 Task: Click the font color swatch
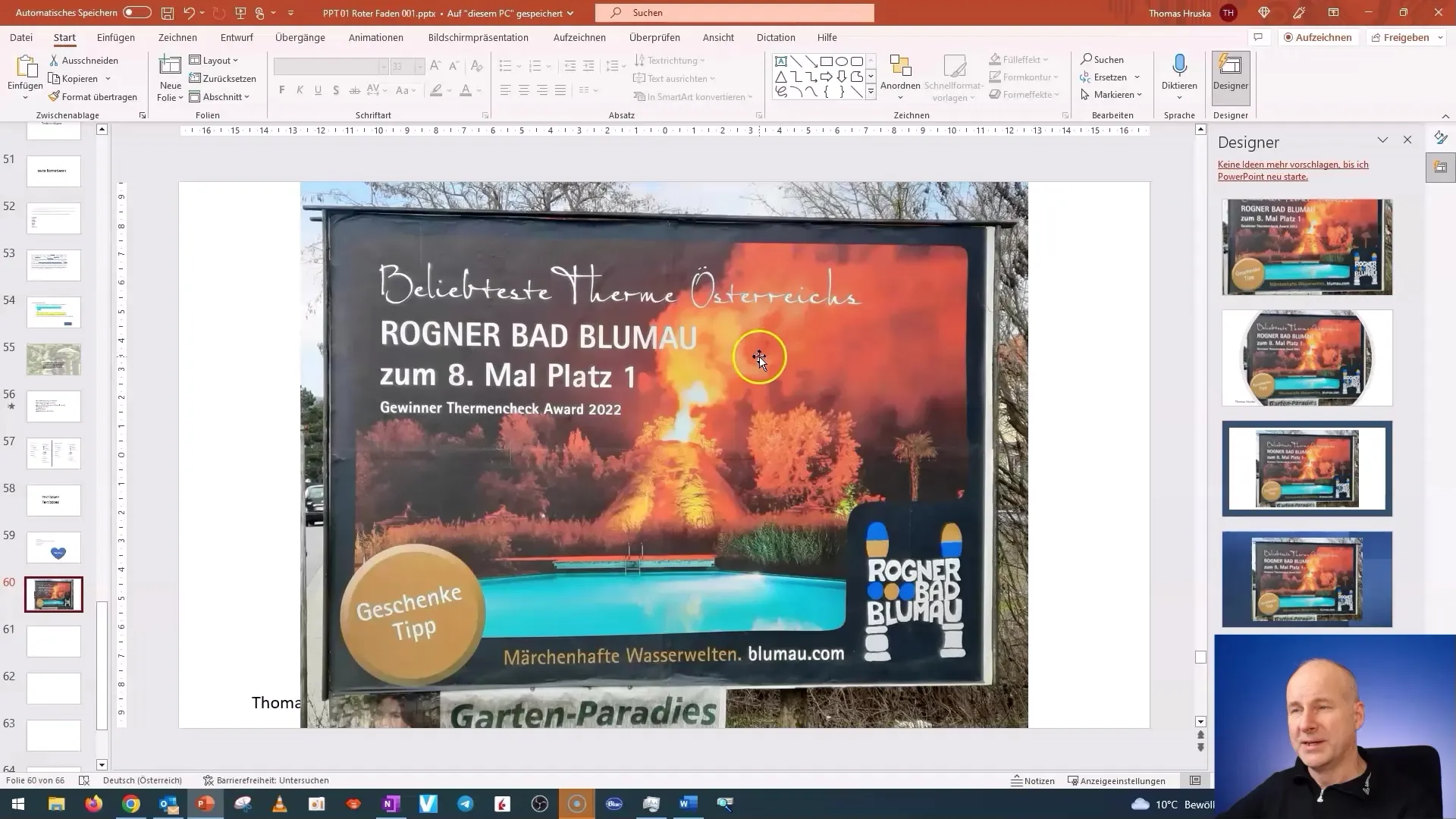click(x=466, y=90)
